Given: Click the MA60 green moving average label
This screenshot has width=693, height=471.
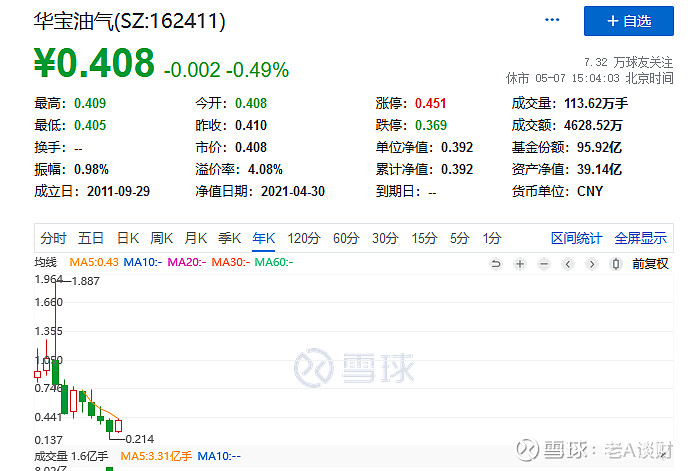Looking at the screenshot, I should pyautogui.click(x=274, y=262).
